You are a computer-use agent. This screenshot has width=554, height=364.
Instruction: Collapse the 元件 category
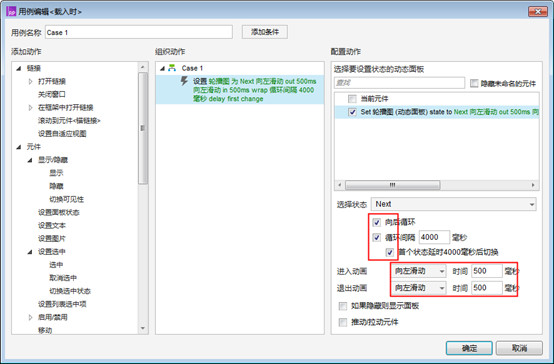point(19,147)
